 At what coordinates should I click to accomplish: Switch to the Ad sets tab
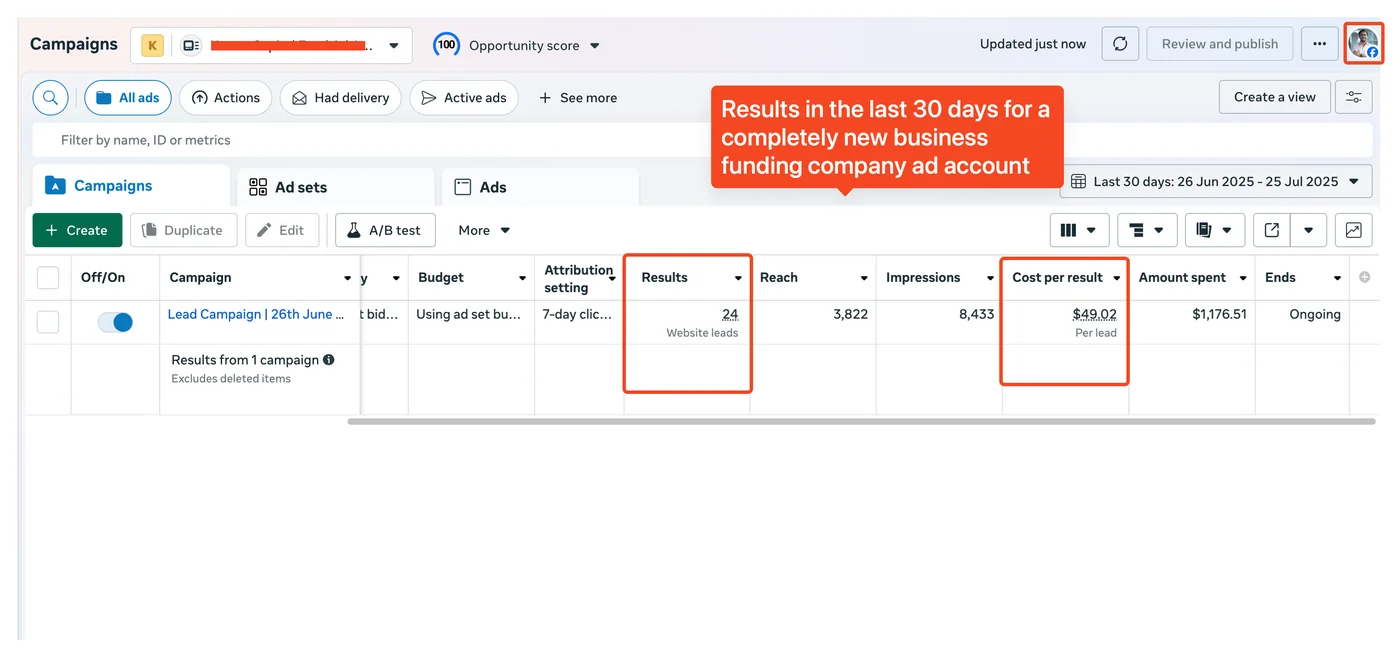(299, 186)
